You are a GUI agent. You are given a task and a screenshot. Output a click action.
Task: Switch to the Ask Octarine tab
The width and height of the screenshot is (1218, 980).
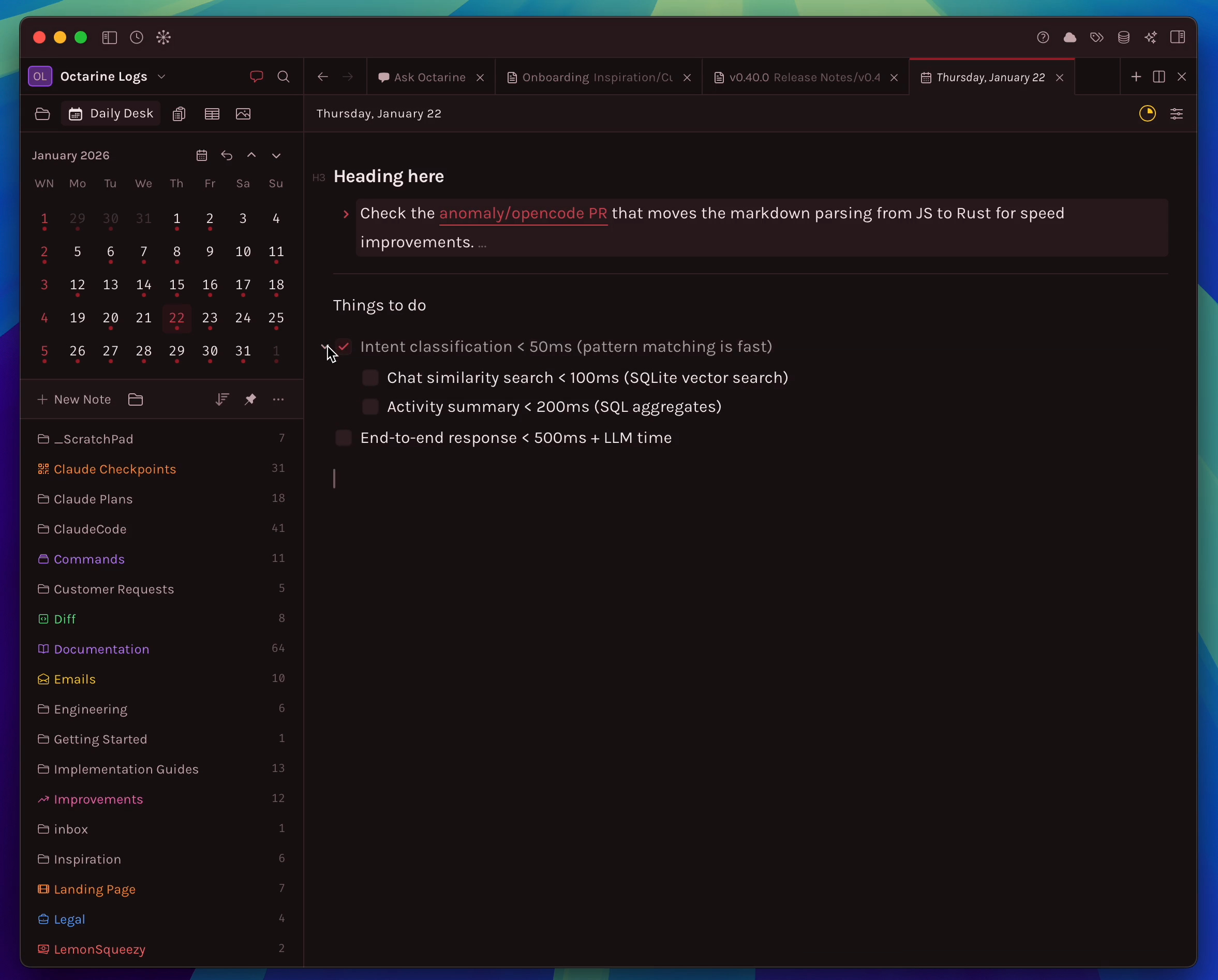429,78
